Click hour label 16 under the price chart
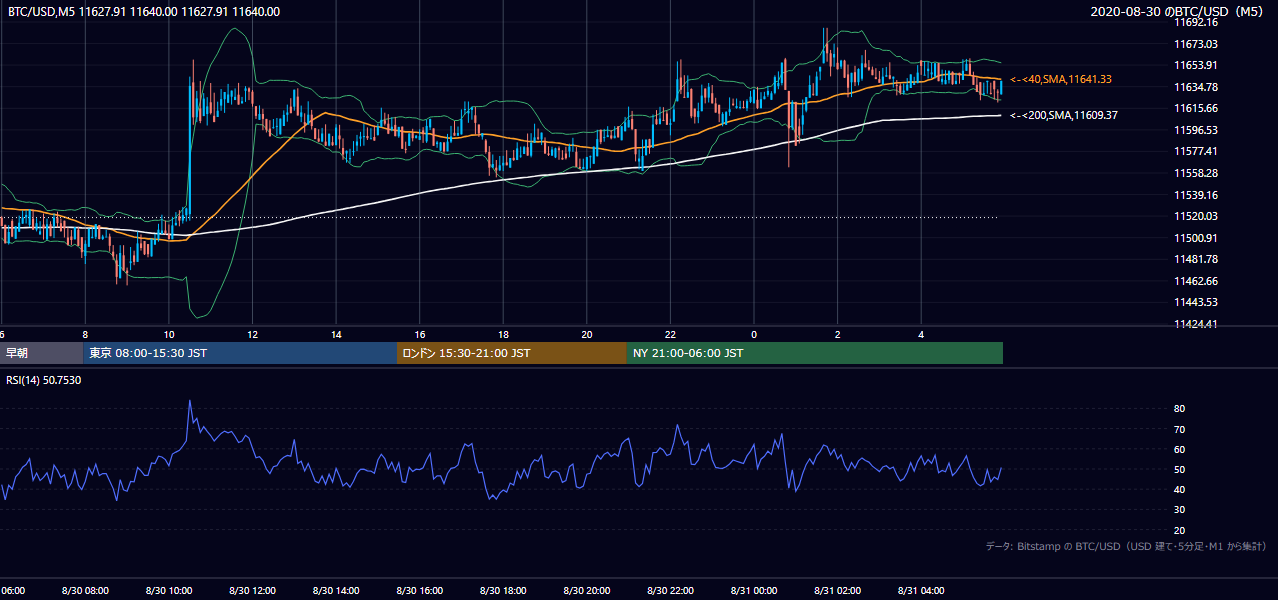The height and width of the screenshot is (600, 1278). click(420, 335)
